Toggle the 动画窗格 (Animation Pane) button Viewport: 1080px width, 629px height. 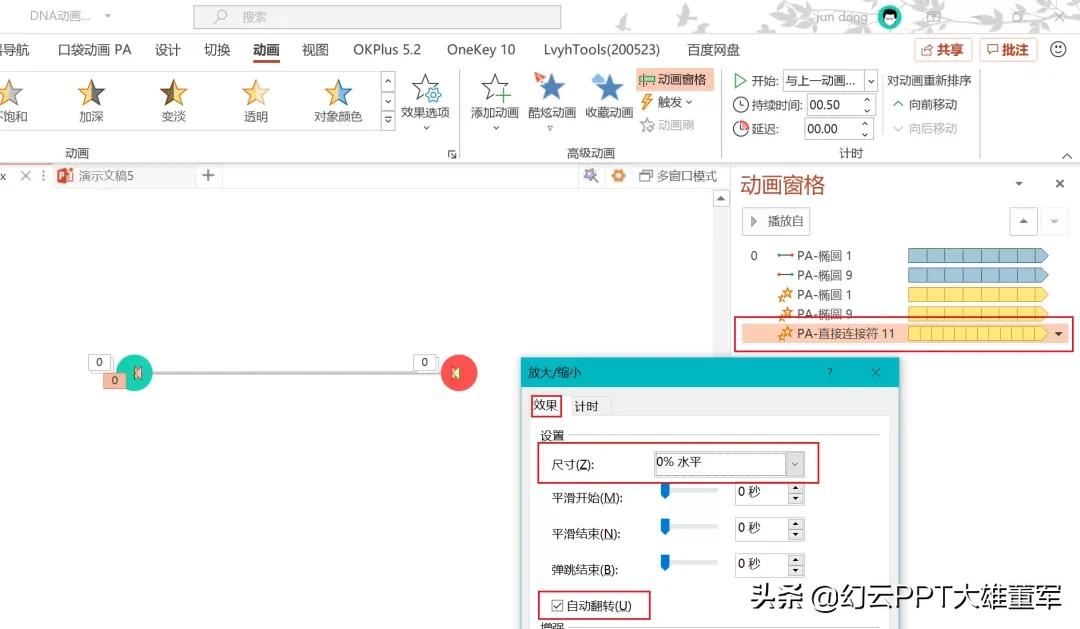tap(675, 78)
